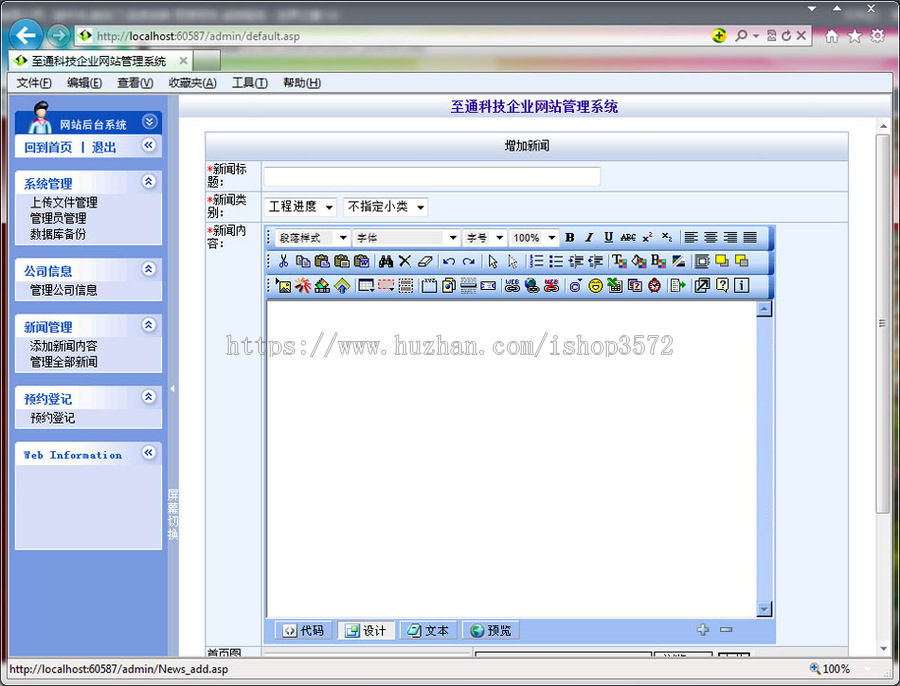Insert a WEB hyperlink
Image resolution: width=900 pixels, height=686 pixels.
click(x=512, y=285)
